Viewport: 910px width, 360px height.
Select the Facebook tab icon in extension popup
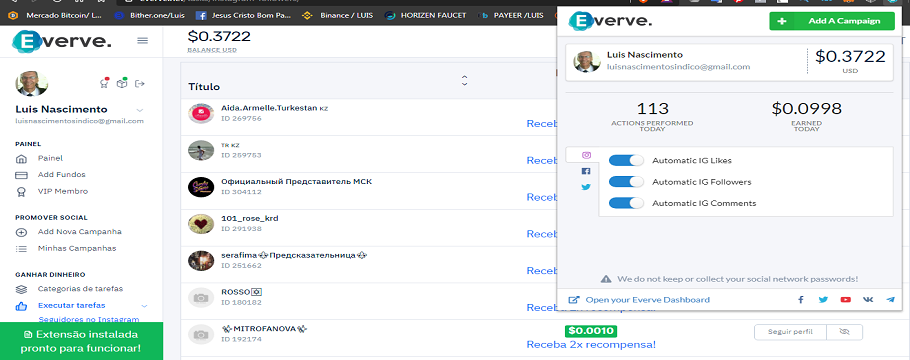tap(586, 171)
